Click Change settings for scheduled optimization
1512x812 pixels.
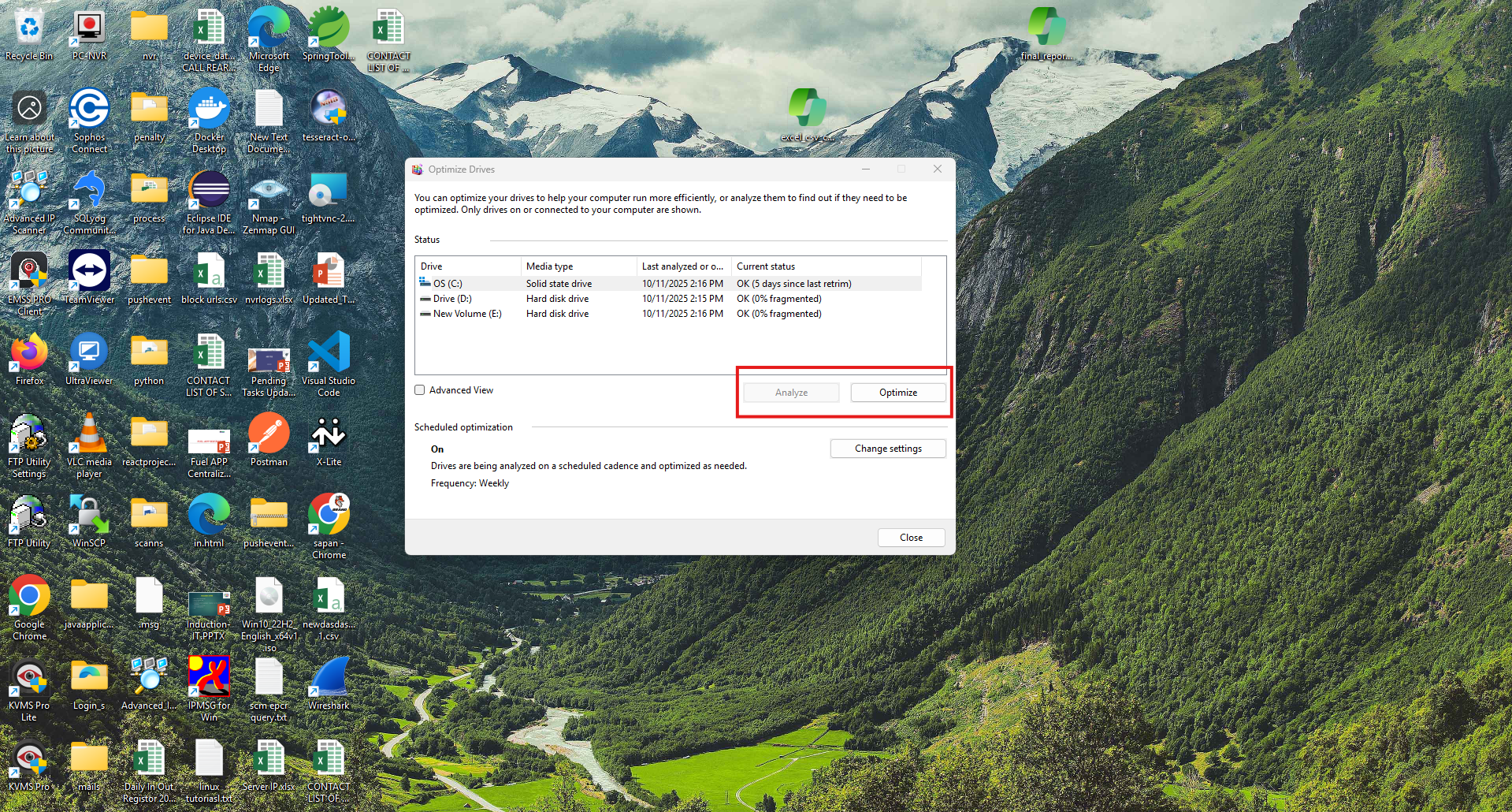[x=887, y=449]
